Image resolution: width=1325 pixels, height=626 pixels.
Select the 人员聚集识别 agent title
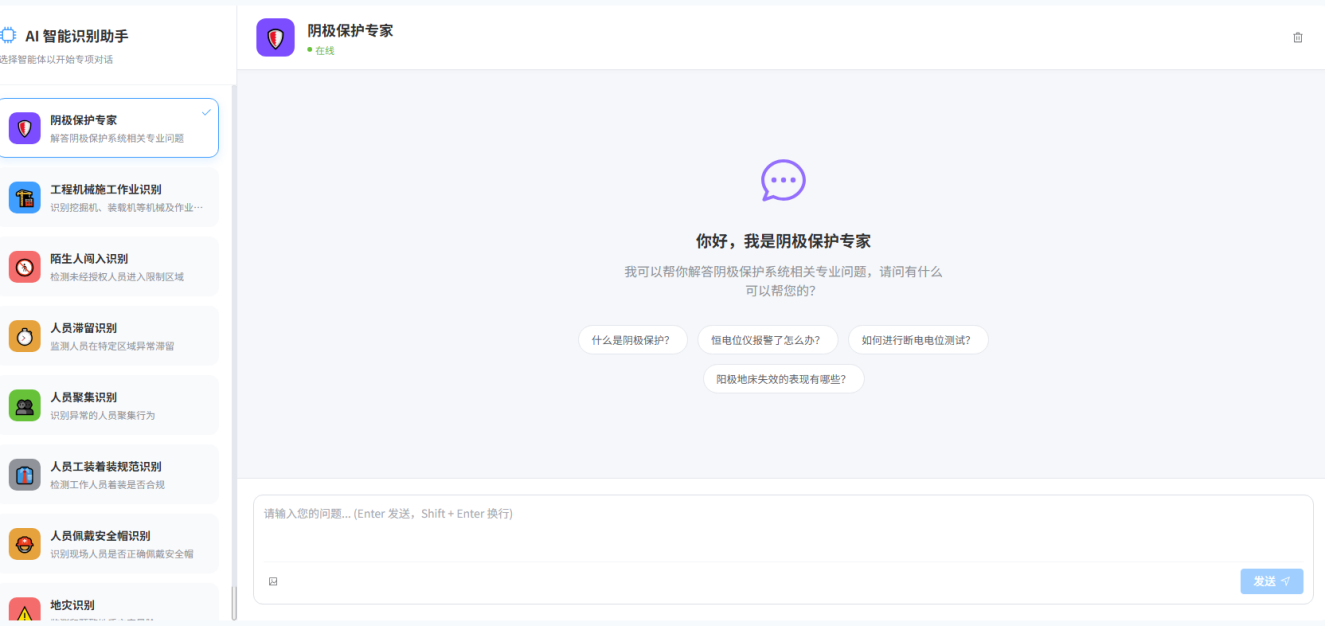coord(84,397)
